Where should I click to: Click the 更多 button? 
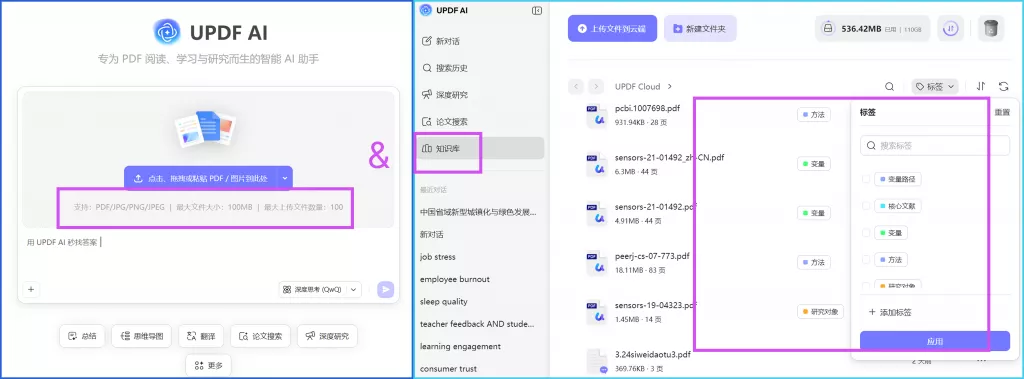click(208, 366)
